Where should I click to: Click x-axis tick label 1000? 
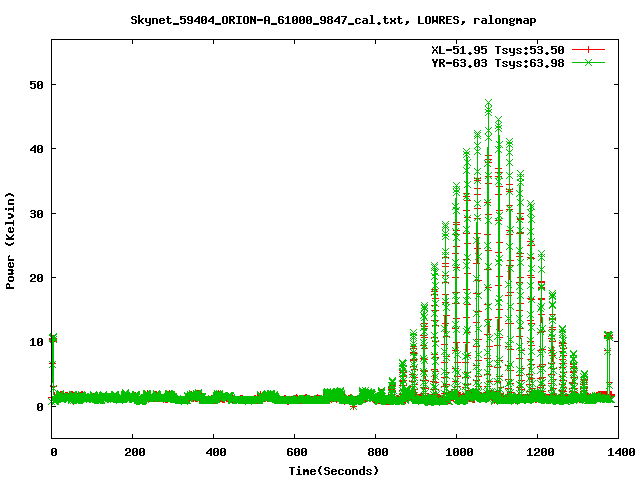coord(459,452)
